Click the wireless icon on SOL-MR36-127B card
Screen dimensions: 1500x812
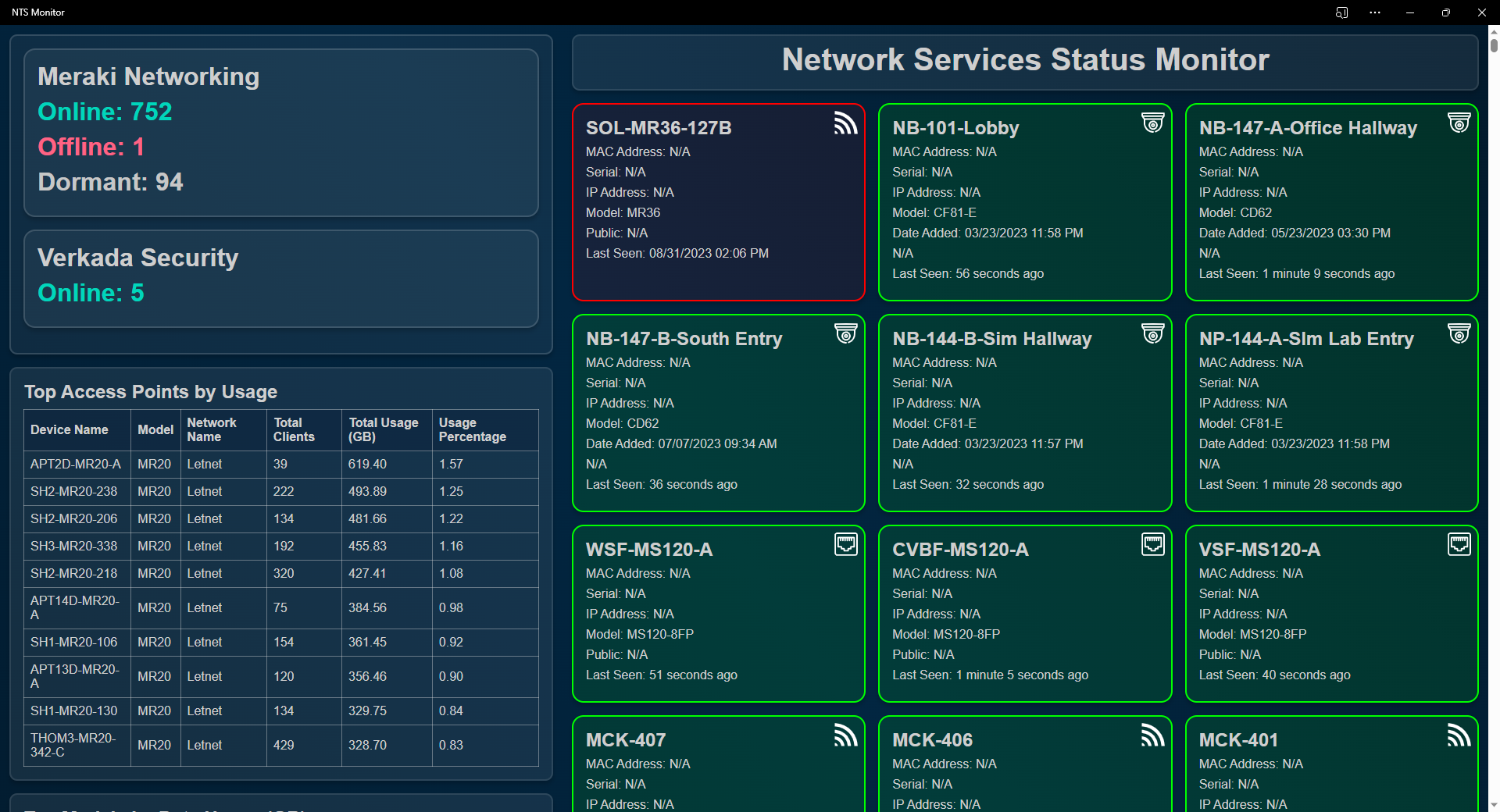[845, 123]
